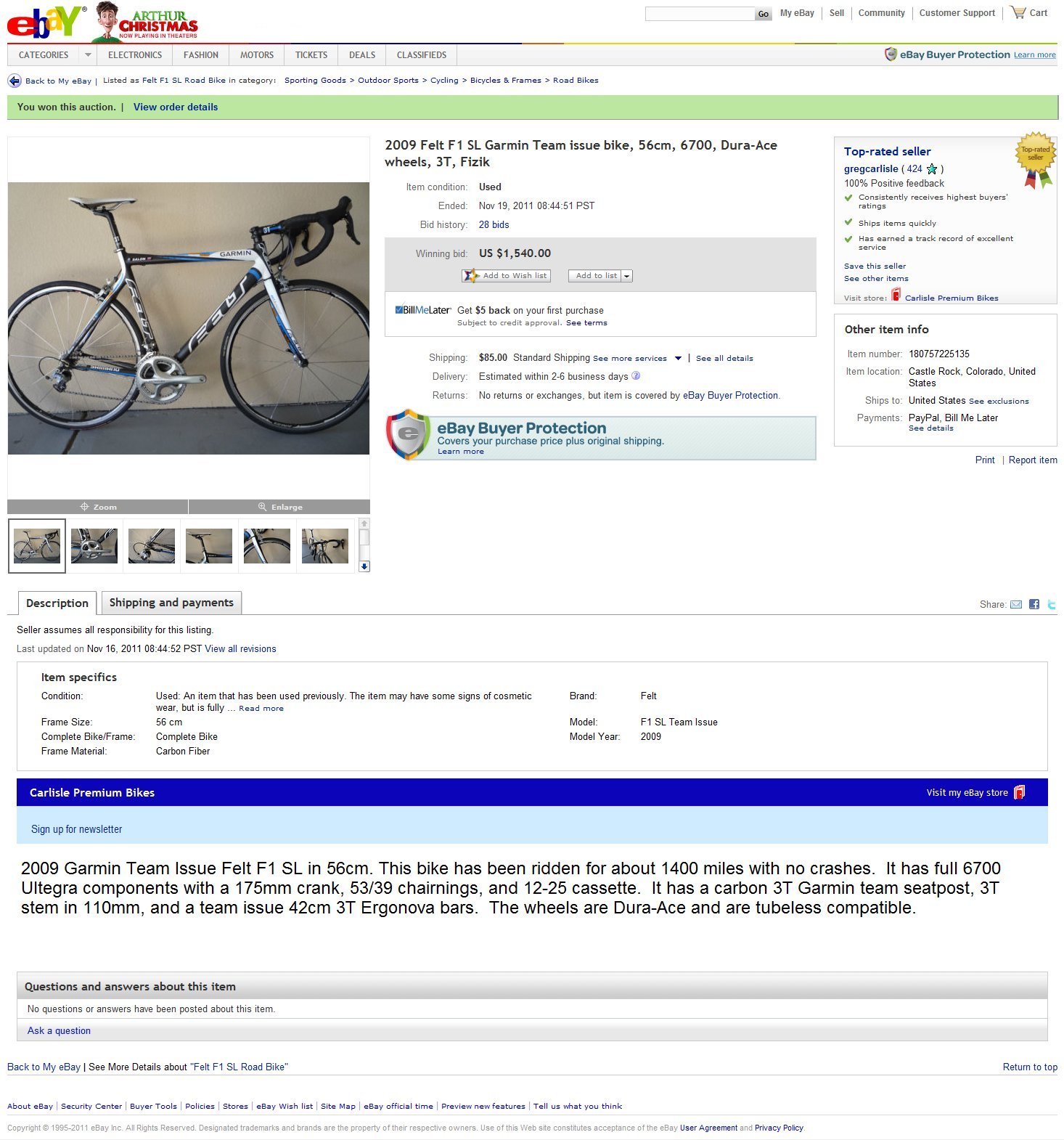Click the Back to My eBay arrow icon
The image size is (1064, 1140).
click(14, 81)
